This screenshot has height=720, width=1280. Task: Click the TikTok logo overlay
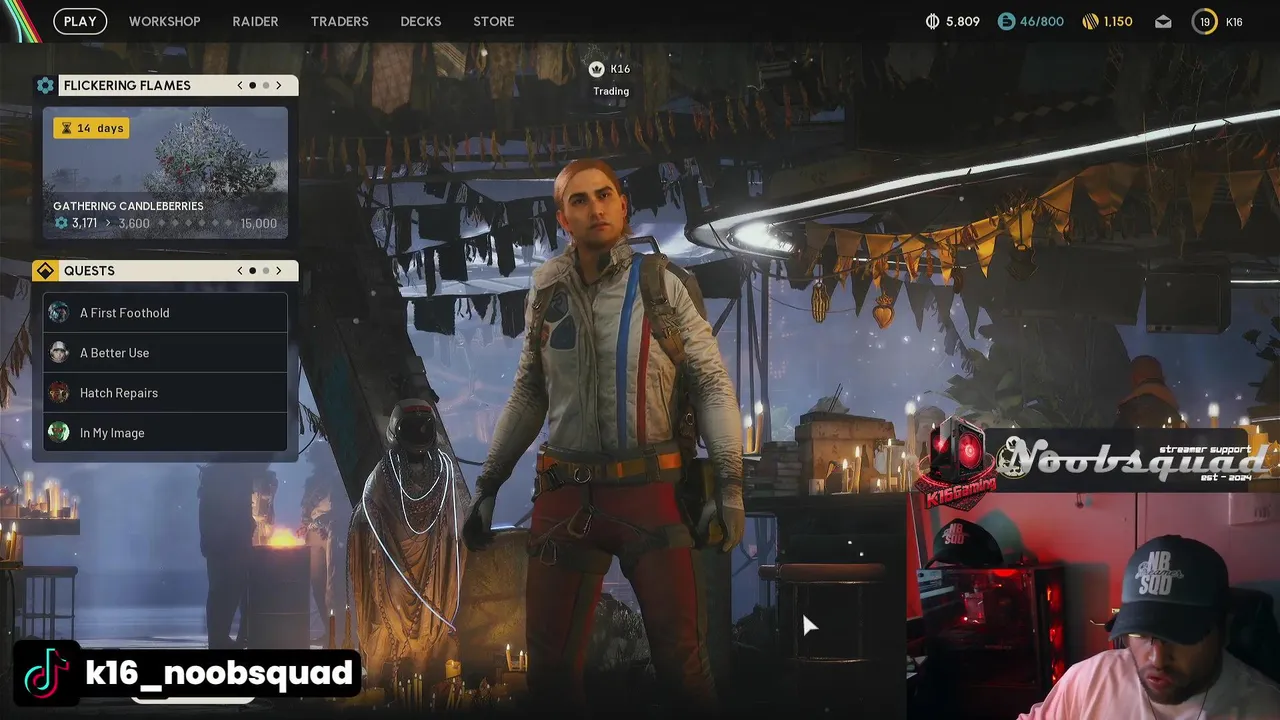pyautogui.click(x=46, y=673)
